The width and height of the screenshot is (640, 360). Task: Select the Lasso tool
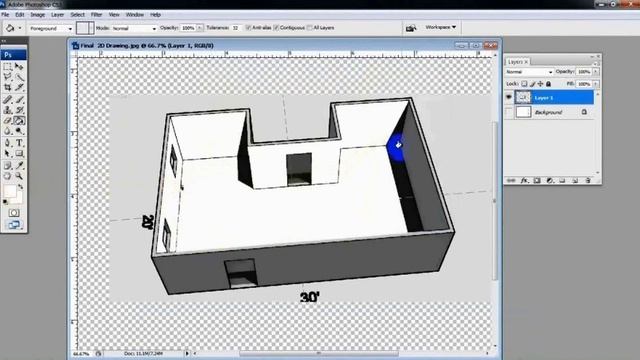[x=7, y=77]
